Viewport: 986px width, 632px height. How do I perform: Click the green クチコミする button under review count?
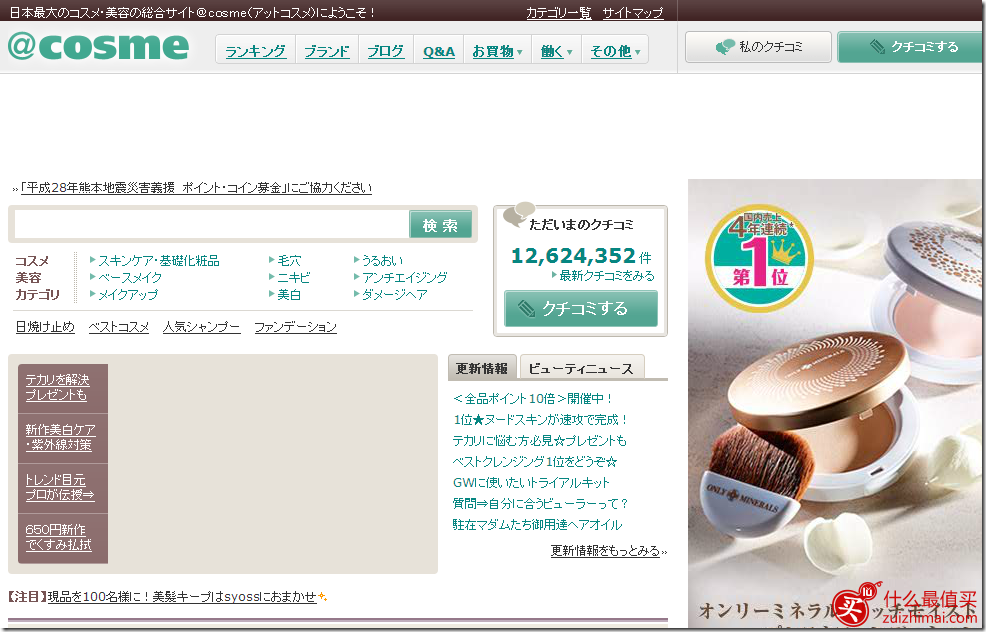coord(580,308)
